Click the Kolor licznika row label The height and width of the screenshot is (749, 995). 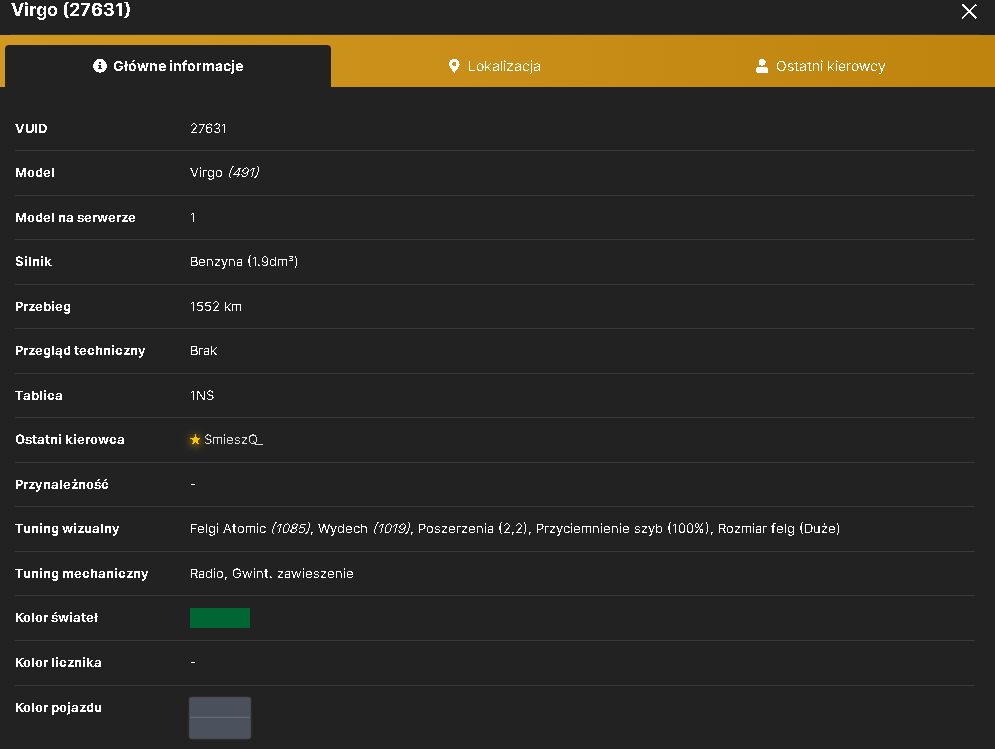pyautogui.click(x=58, y=663)
